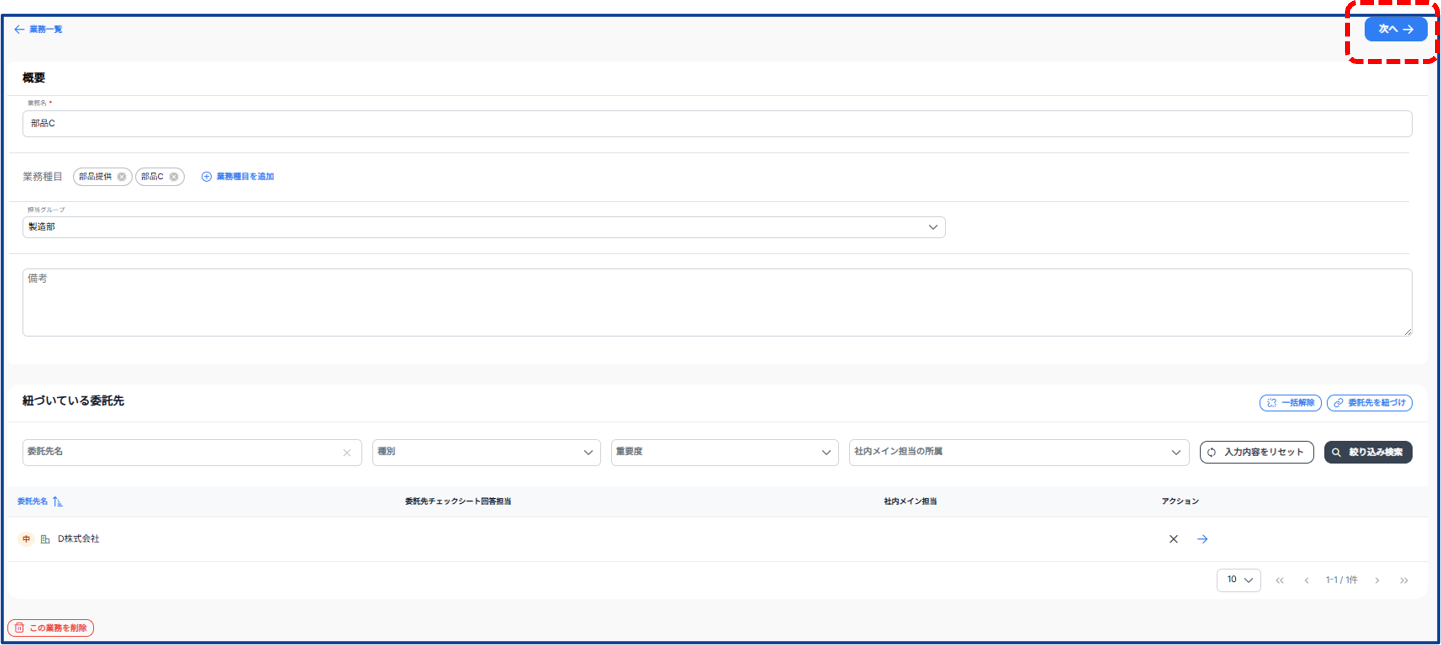Open 社内メイン担当の所属 dropdown
The width and height of the screenshot is (1441, 645).
click(1018, 452)
